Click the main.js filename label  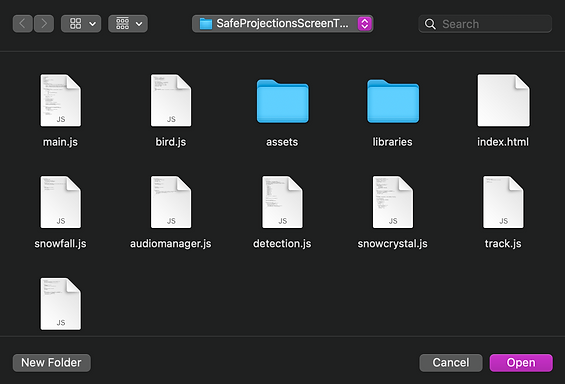tap(60, 142)
